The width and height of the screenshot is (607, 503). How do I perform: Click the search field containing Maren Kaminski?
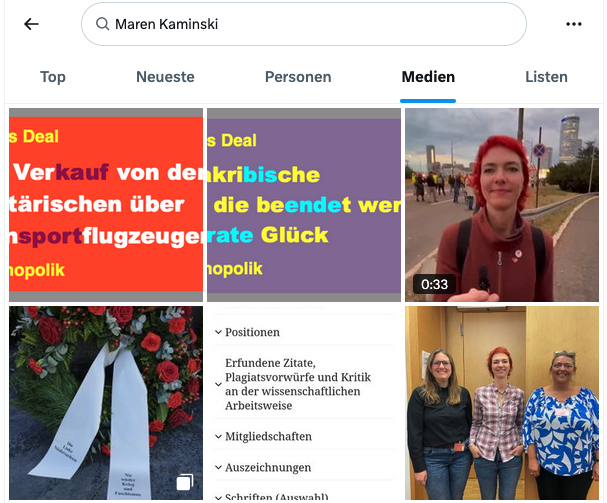pyautogui.click(x=304, y=24)
